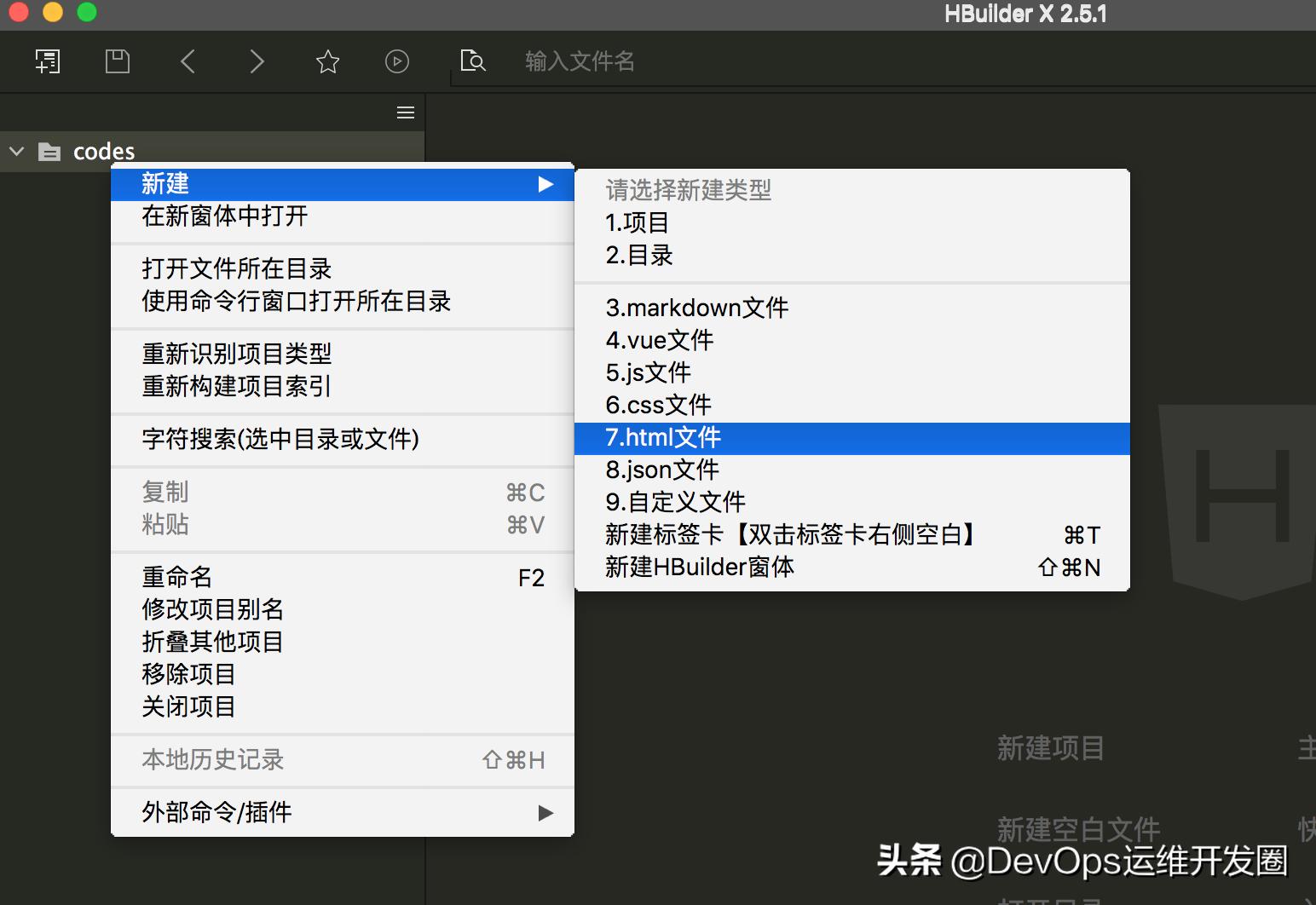
Task: Select 重命名 in the context menu
Action: [x=176, y=577]
